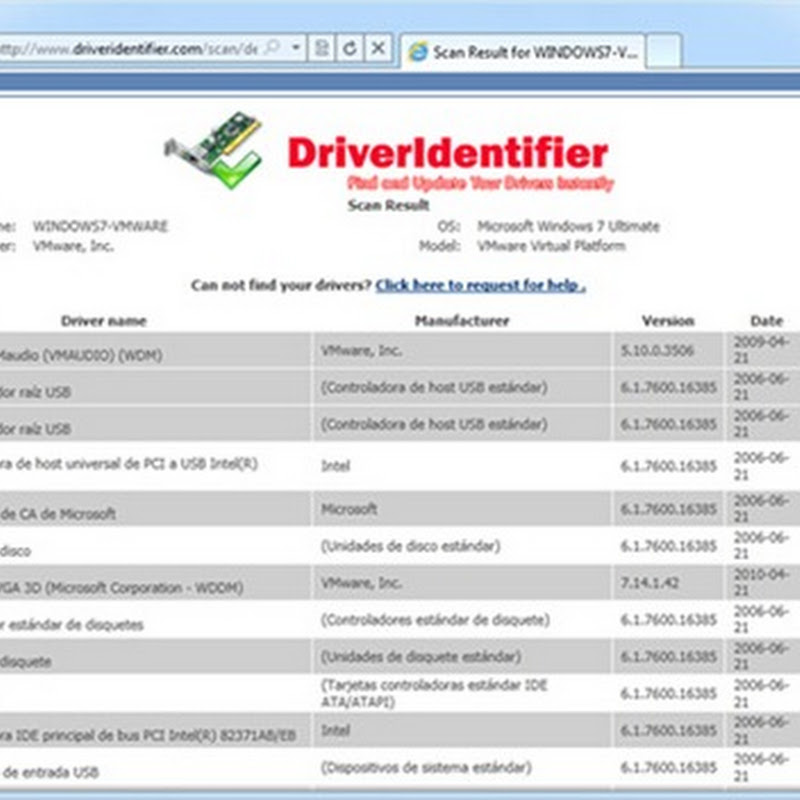Screen dimensions: 800x800
Task: Click the stop loading X icon
Action: pyautogui.click(x=378, y=48)
